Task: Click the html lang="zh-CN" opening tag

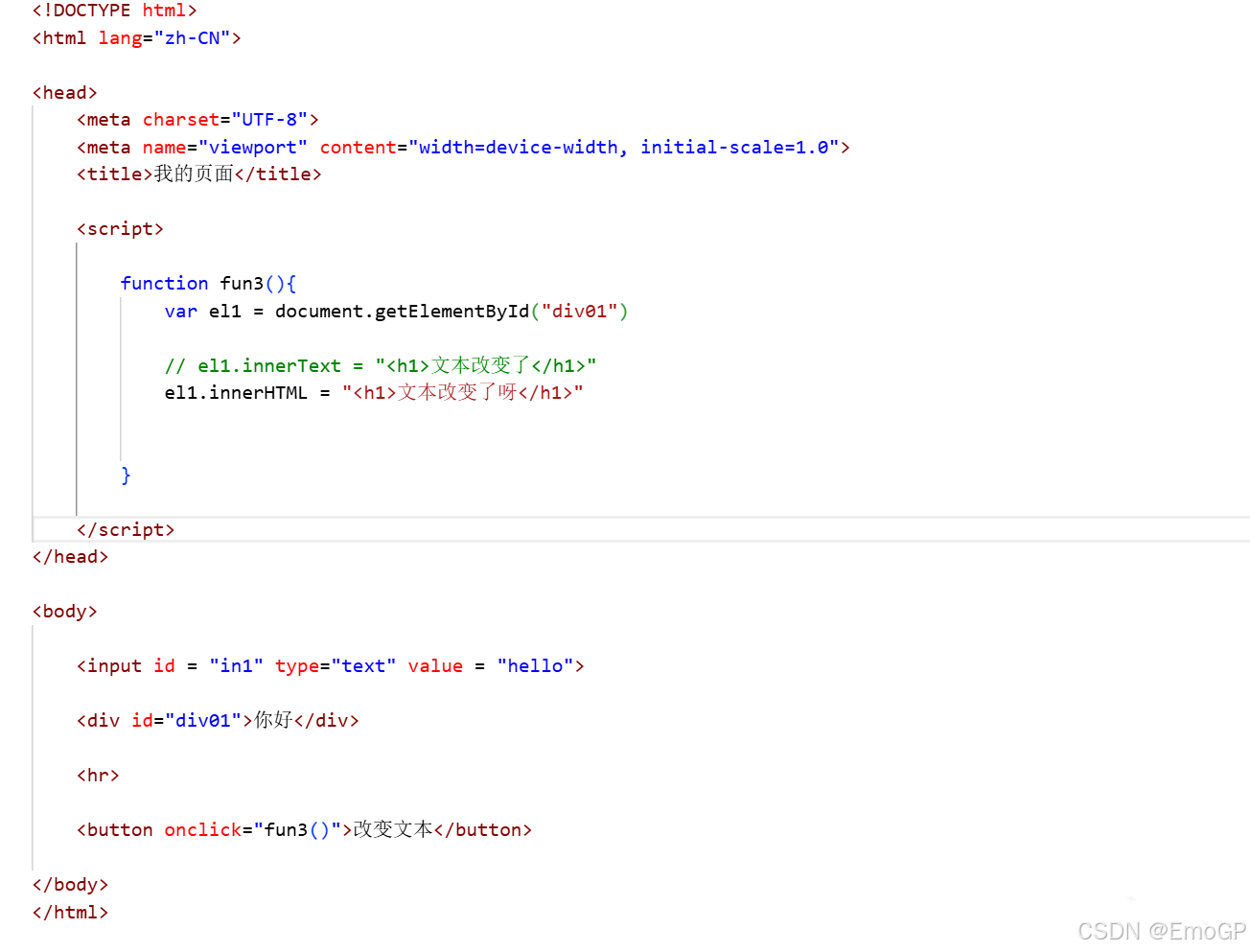Action: point(136,38)
